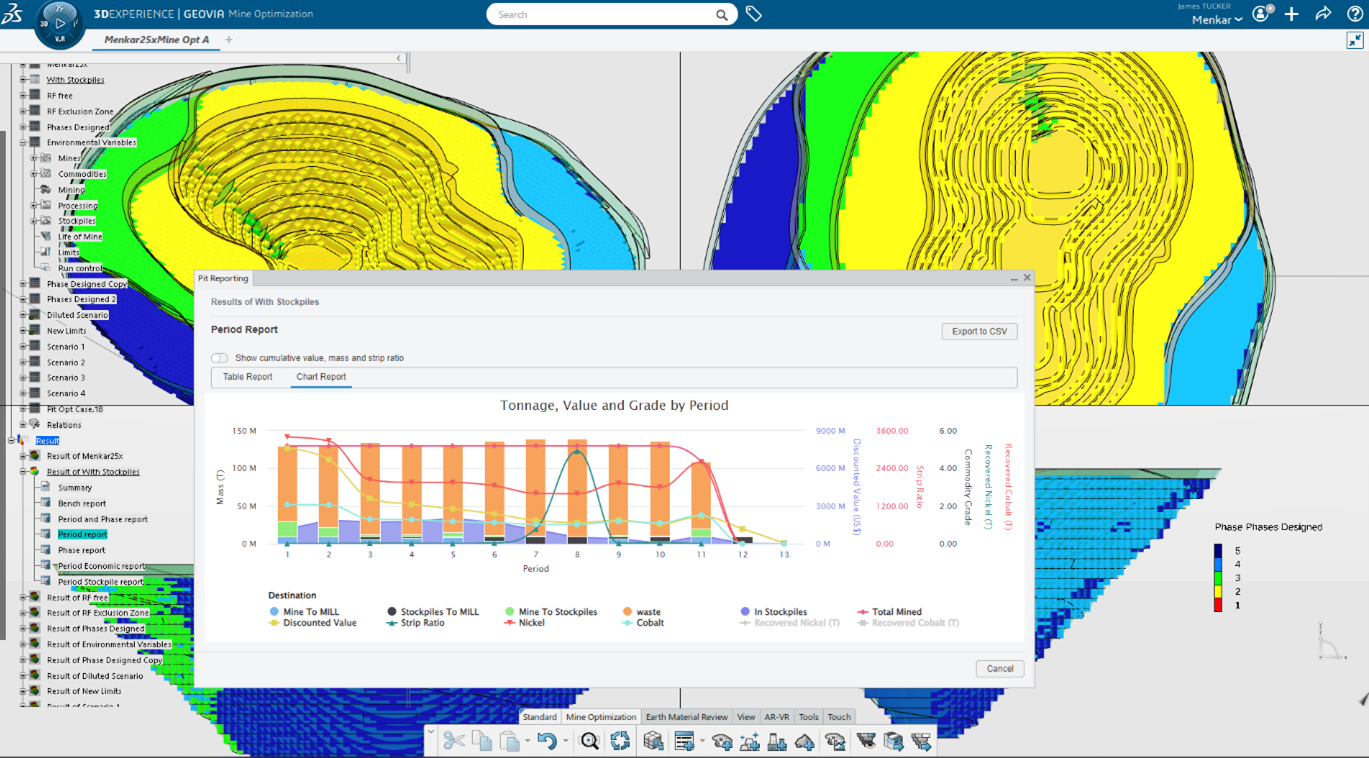The height and width of the screenshot is (758, 1369).
Task: Click the Update refresh arrows icon
Action: click(621, 741)
